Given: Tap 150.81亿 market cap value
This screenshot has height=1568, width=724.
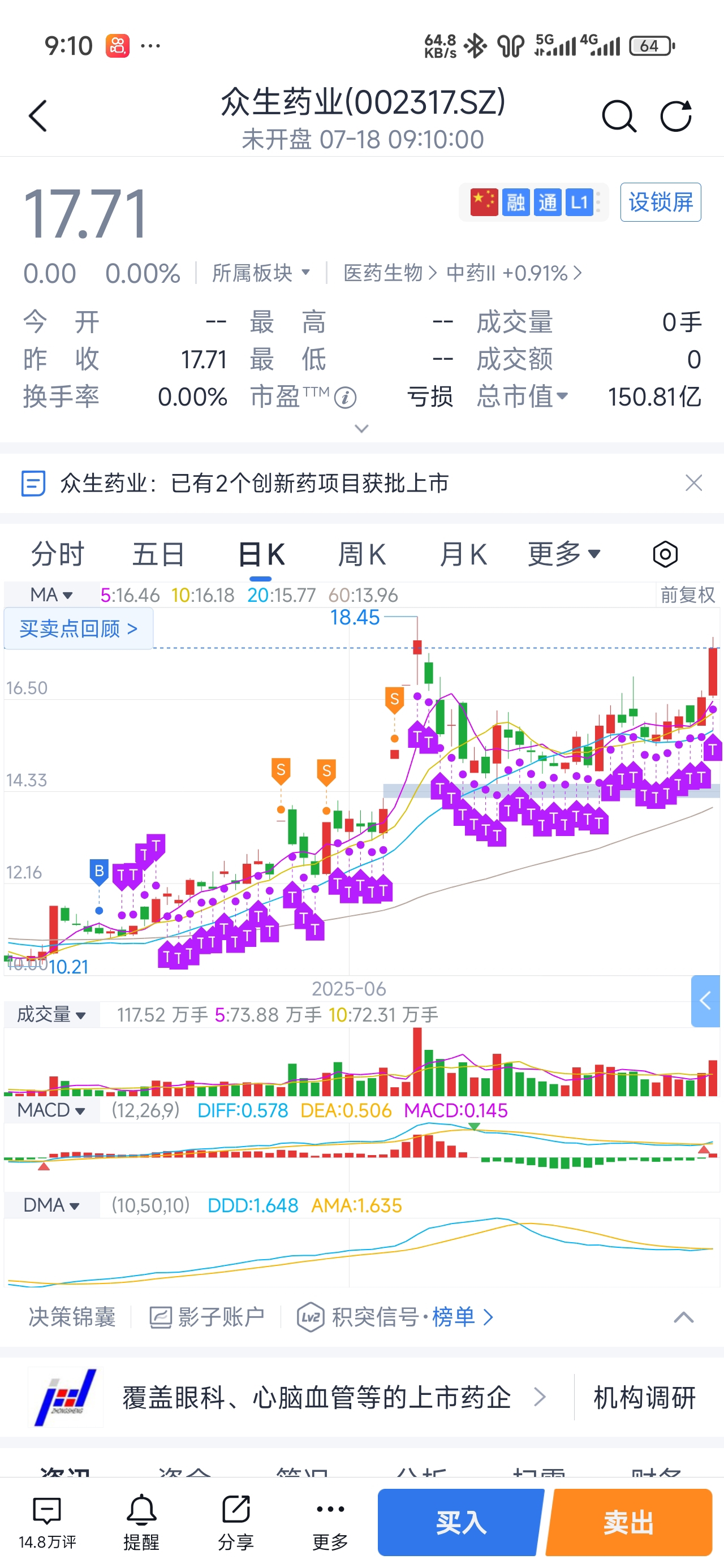Looking at the screenshot, I should click(x=654, y=397).
